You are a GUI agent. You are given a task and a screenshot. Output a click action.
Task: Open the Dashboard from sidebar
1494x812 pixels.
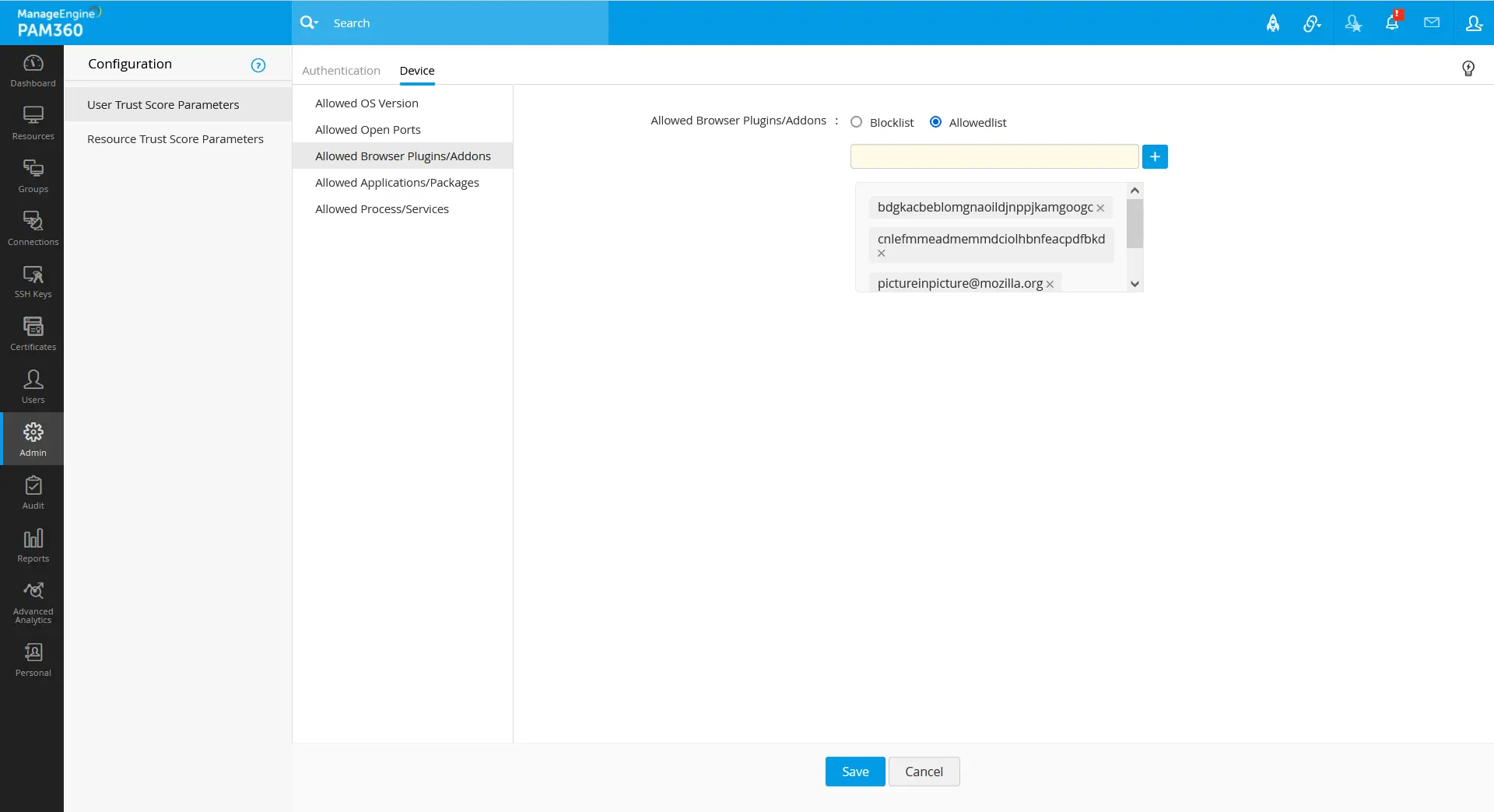(x=33, y=71)
